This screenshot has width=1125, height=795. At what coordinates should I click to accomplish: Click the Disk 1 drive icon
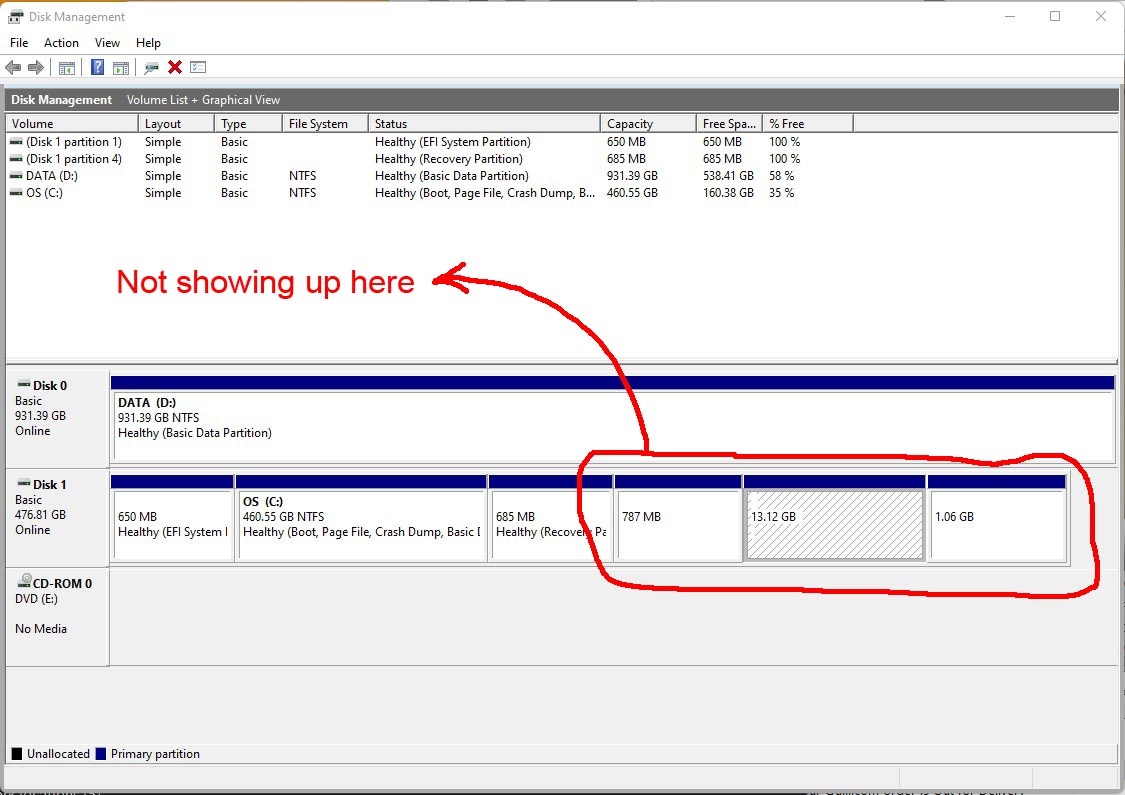point(24,484)
